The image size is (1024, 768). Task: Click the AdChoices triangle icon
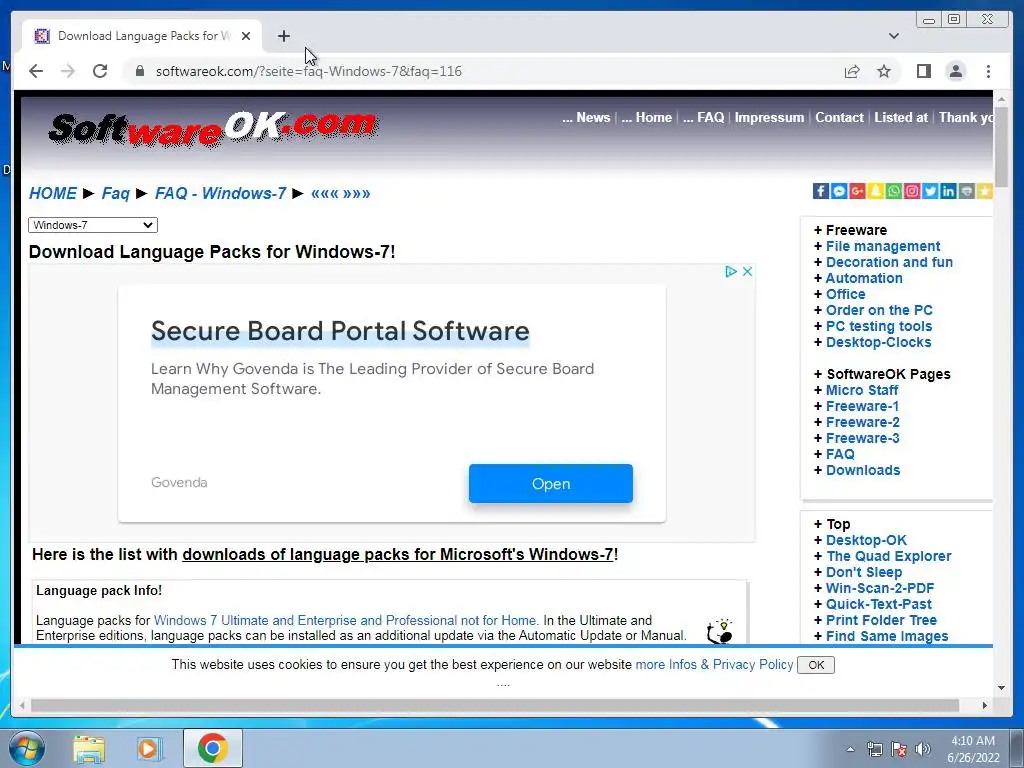731,272
